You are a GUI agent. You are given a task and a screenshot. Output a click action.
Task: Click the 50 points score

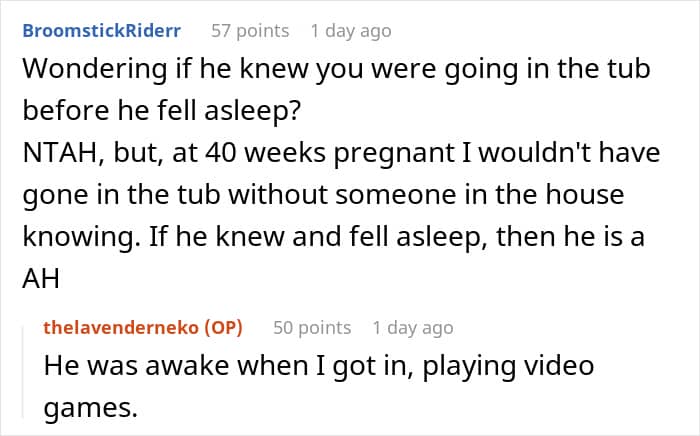coord(312,327)
